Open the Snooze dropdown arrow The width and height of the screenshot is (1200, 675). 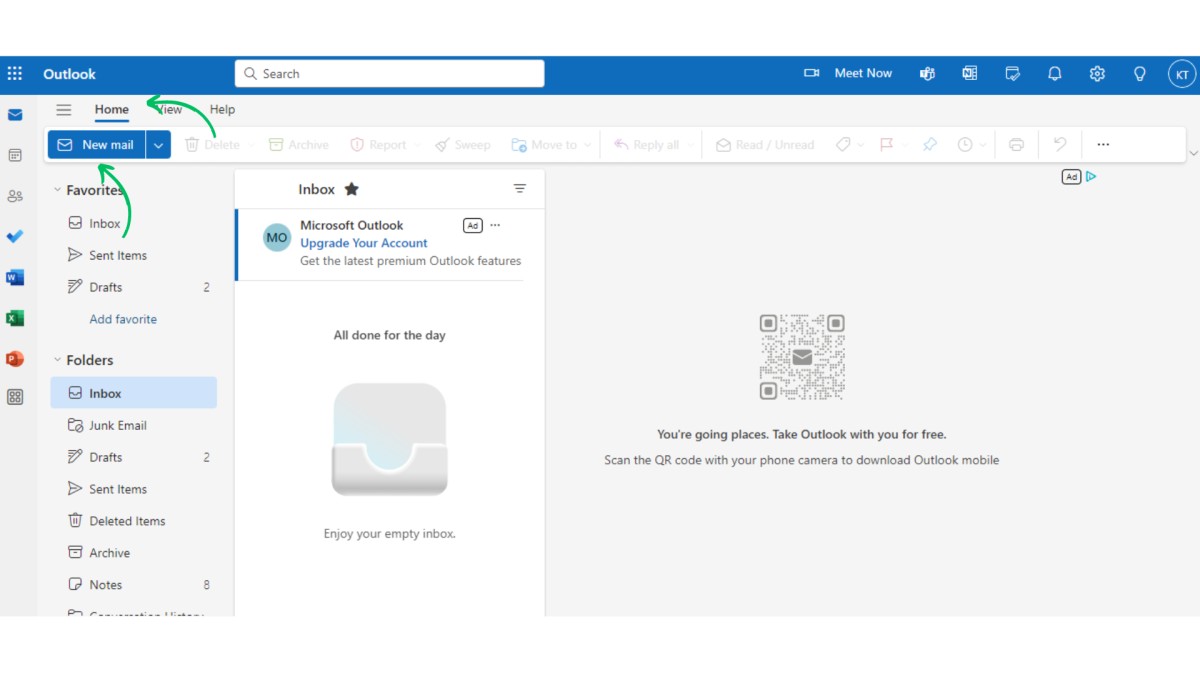click(983, 145)
